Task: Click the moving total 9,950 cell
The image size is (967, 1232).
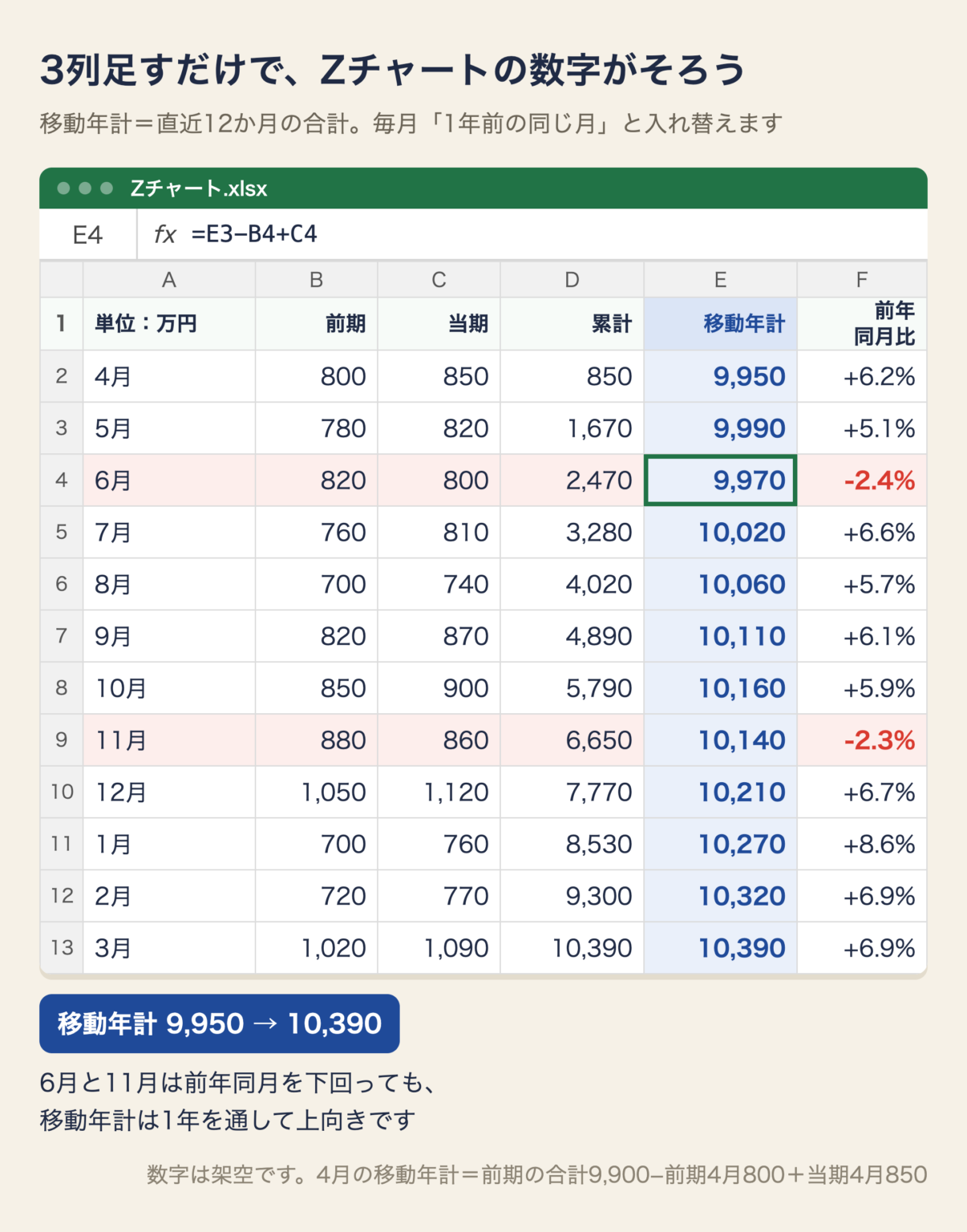Action: (x=721, y=376)
